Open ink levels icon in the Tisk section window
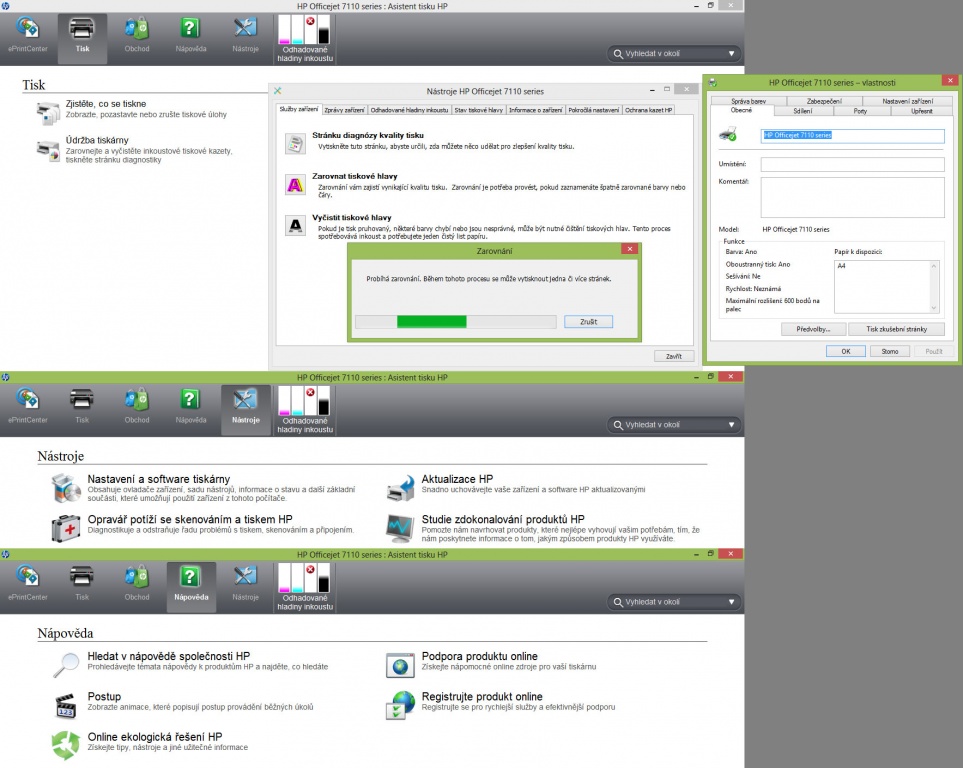Image resolution: width=963 pixels, height=768 pixels. pos(305,39)
